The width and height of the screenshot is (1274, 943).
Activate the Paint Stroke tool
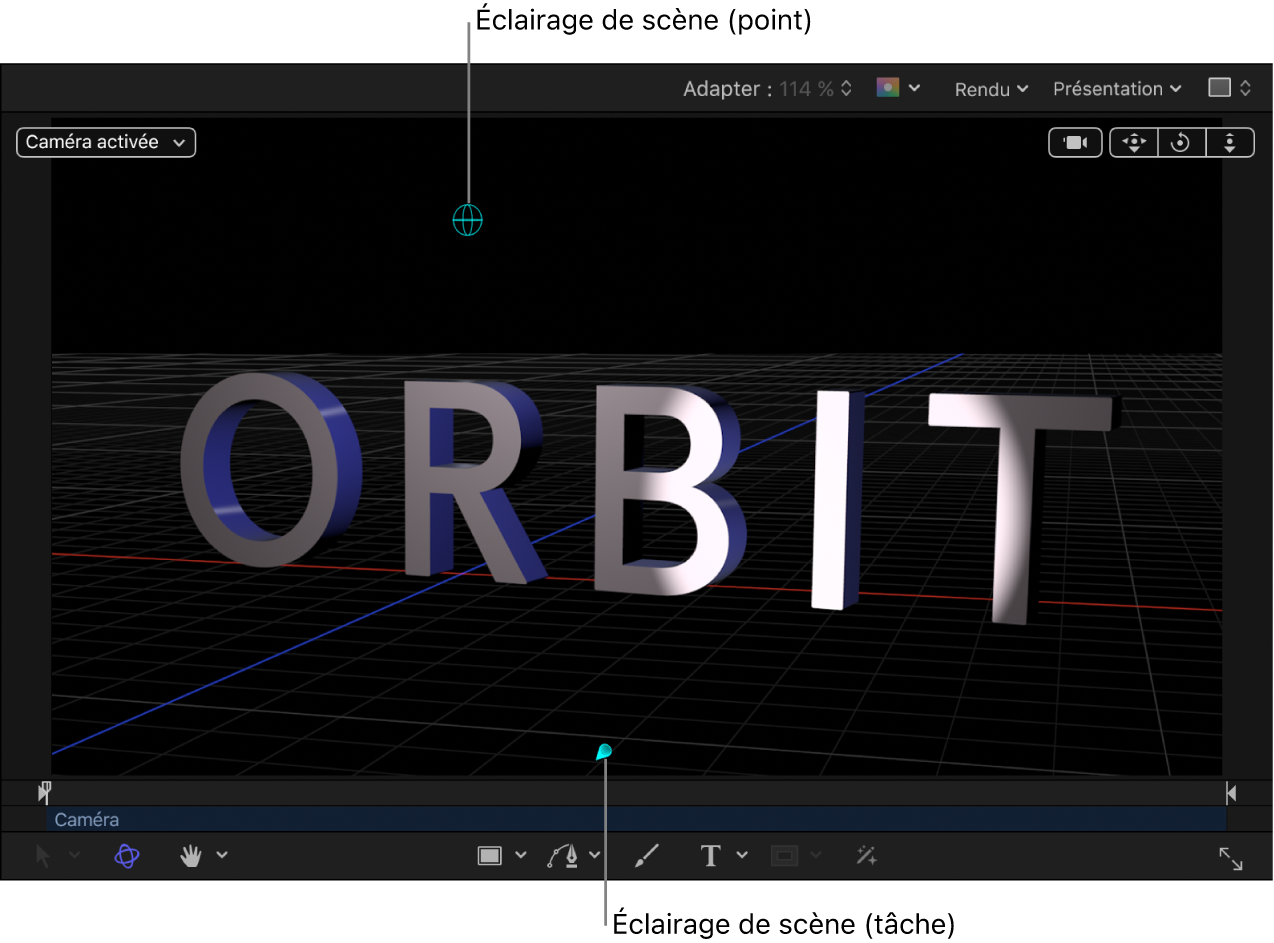point(646,855)
